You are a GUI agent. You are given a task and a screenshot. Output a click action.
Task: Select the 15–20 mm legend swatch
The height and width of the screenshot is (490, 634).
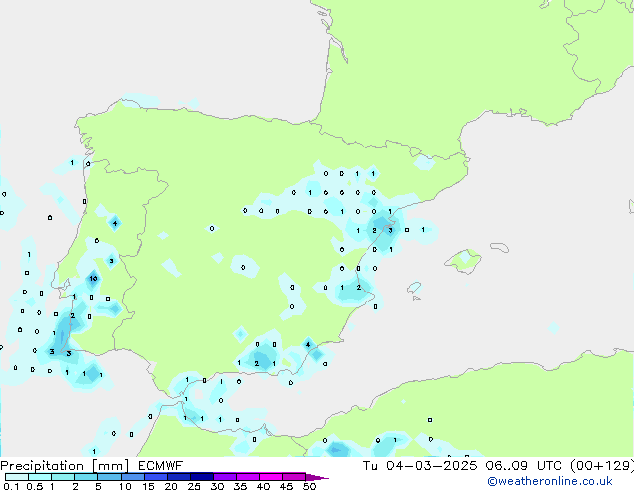click(155, 477)
